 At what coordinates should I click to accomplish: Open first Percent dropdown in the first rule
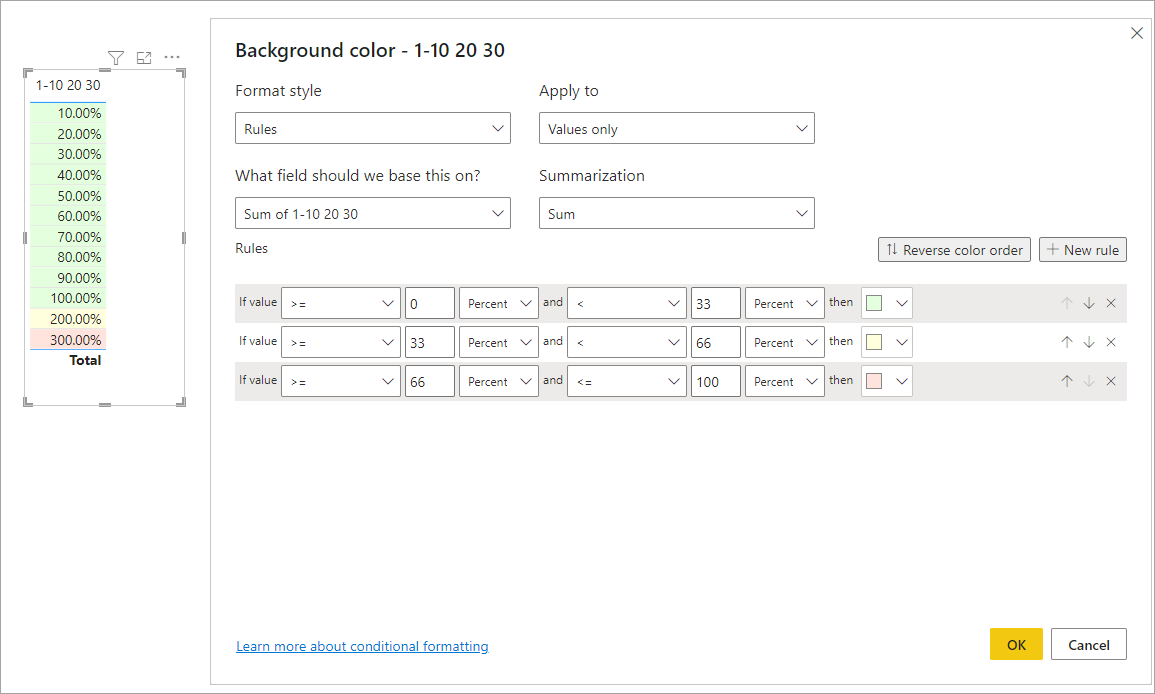(x=499, y=303)
